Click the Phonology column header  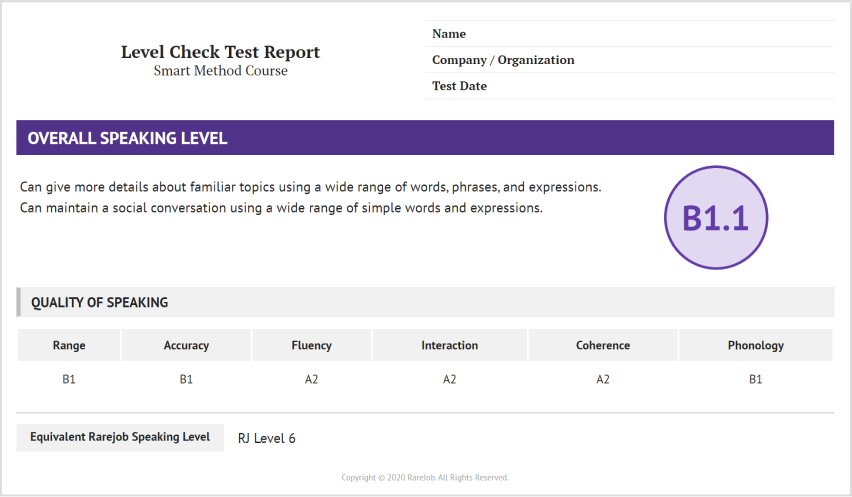point(755,345)
